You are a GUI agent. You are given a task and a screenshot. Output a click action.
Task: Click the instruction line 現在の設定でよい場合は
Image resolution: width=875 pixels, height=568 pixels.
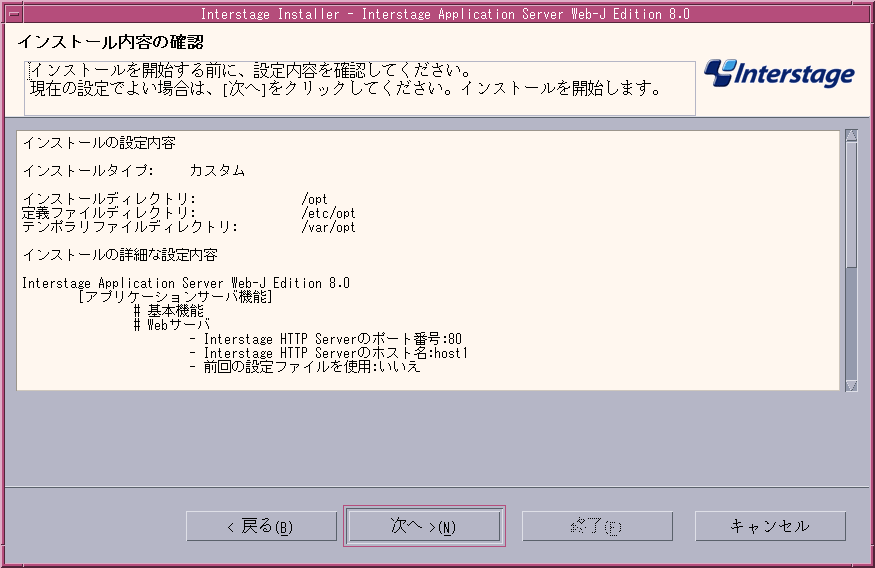346,88
